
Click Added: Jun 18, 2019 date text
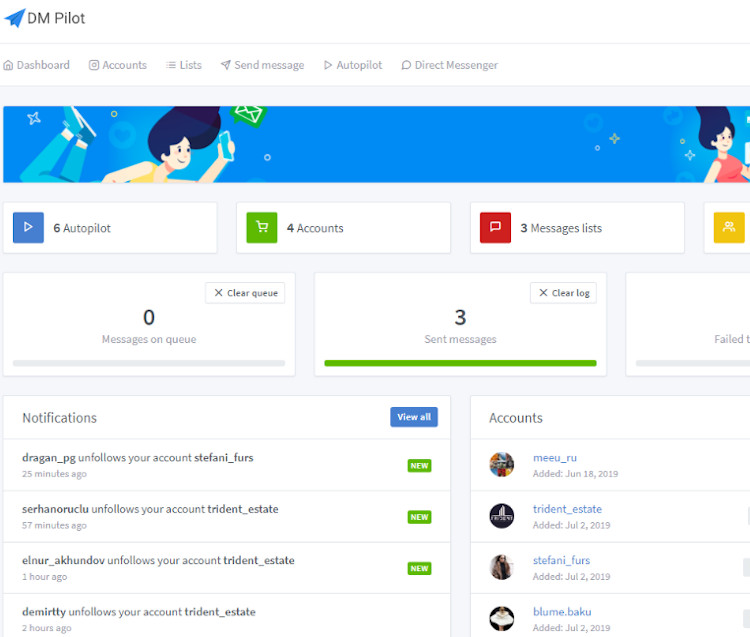tap(575, 473)
